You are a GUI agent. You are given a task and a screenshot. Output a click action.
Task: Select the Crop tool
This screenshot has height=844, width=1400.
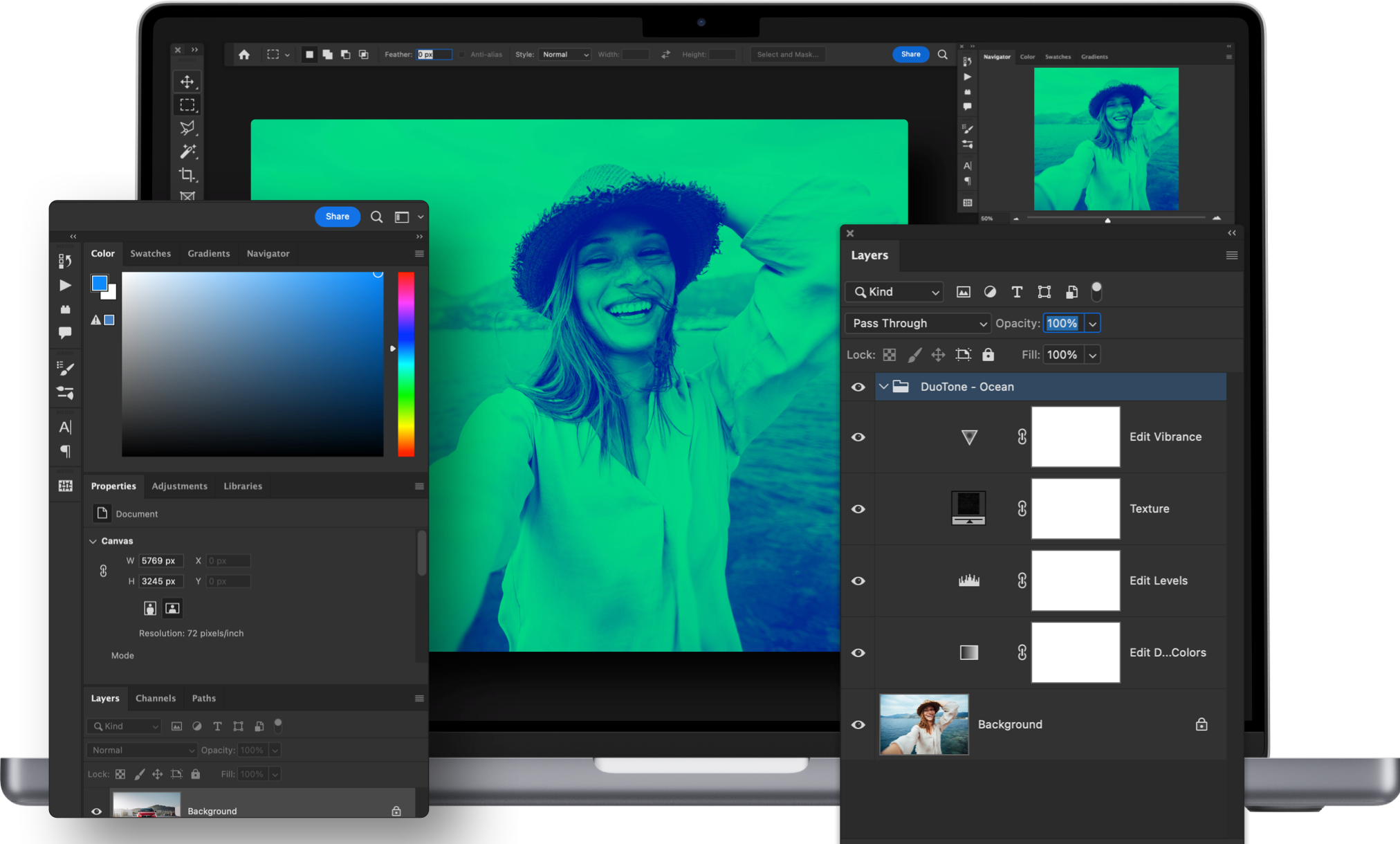[187, 174]
